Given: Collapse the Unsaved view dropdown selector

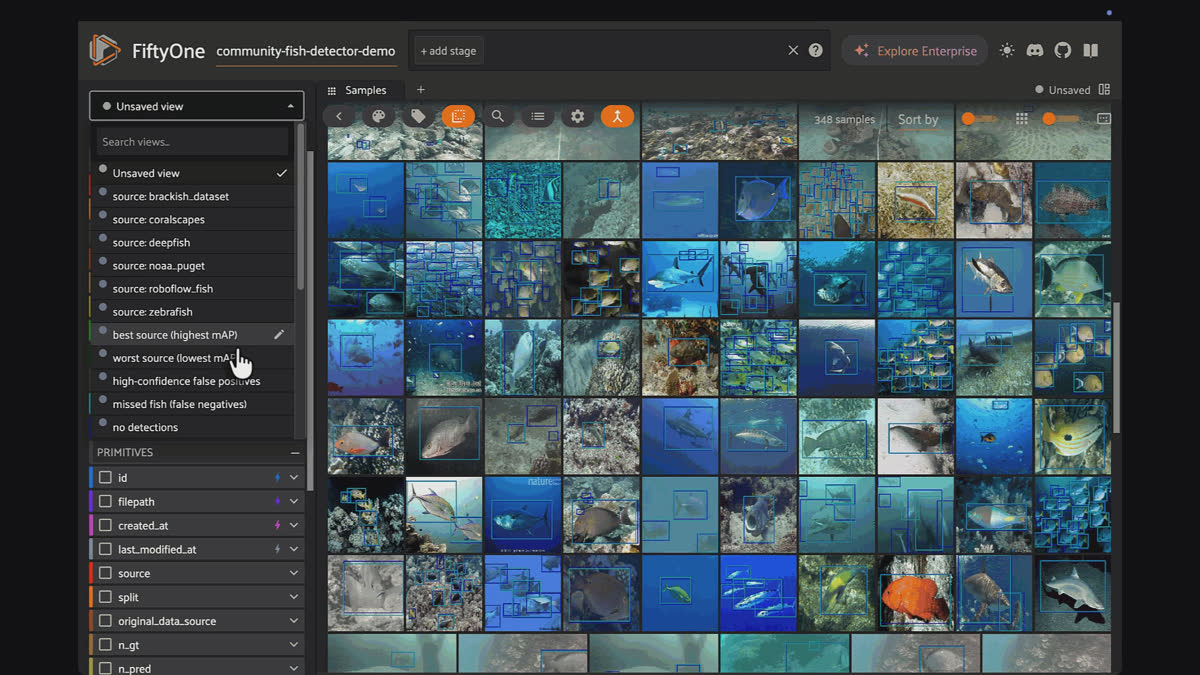Looking at the screenshot, I should click(196, 106).
